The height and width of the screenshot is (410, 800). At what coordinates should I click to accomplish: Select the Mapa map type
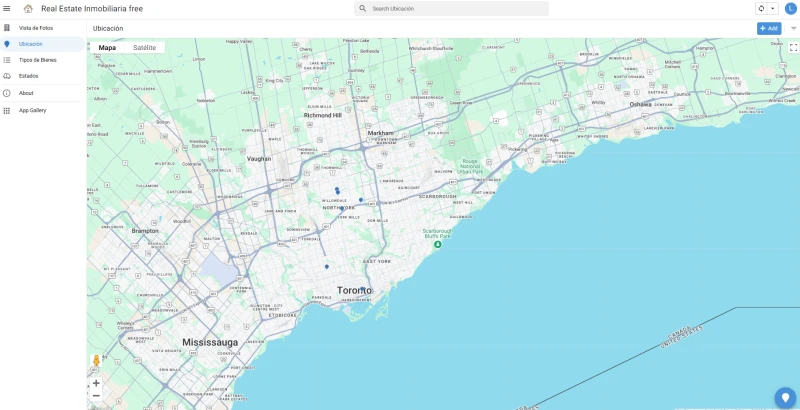(x=107, y=47)
